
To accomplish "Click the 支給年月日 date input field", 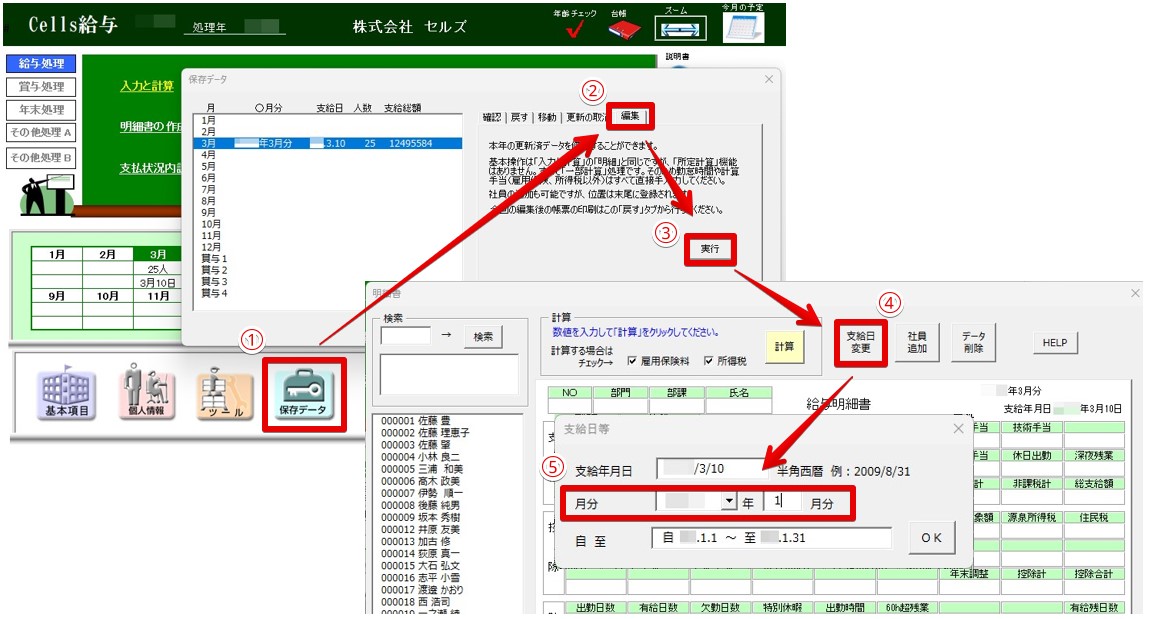I will point(711,468).
